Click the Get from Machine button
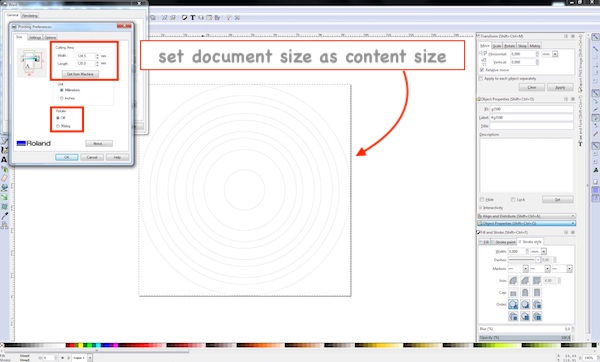Screen dimensions: 600x362 [x=80, y=74]
